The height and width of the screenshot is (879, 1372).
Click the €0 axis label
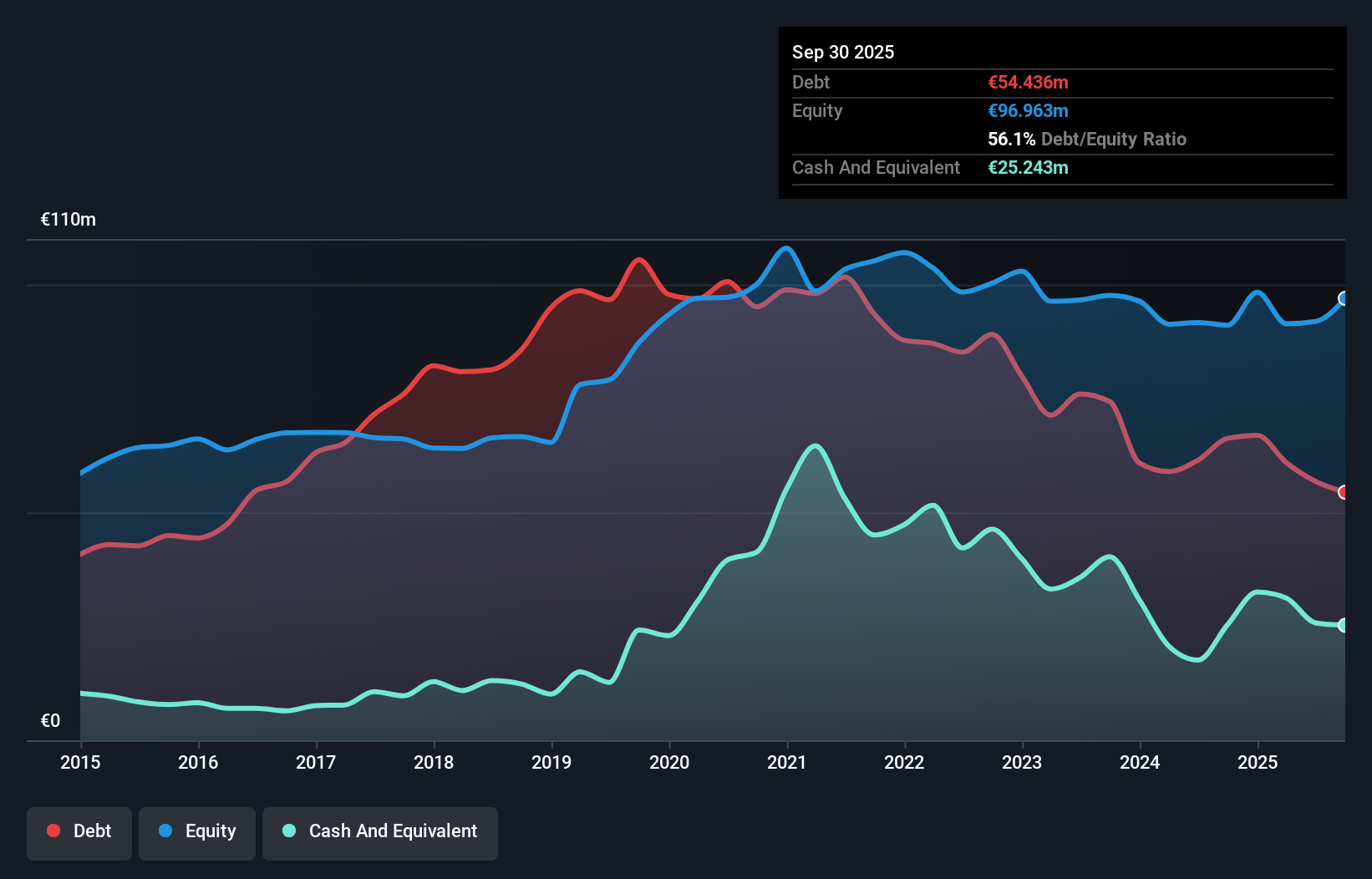(50, 719)
